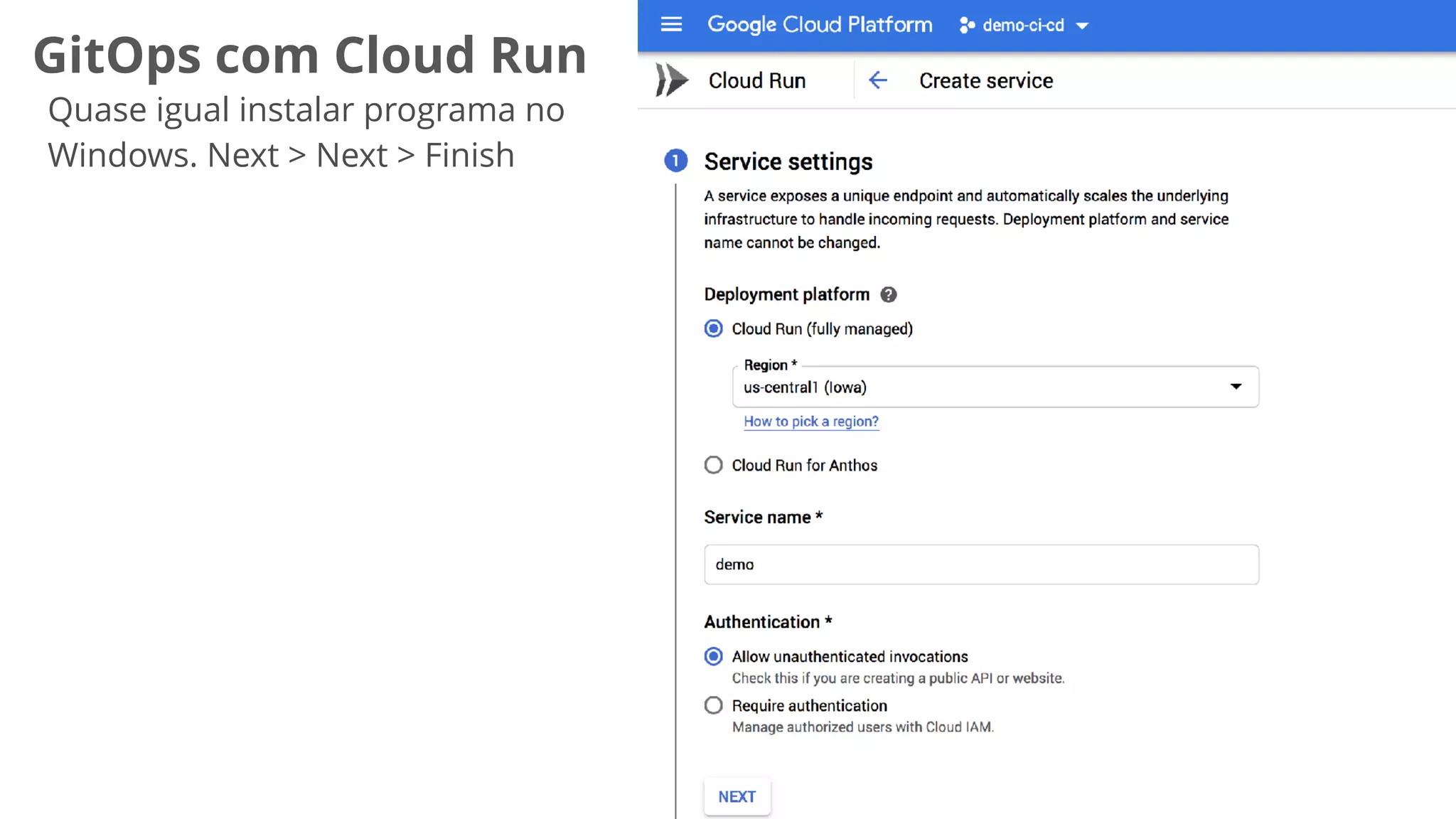Select Allow unauthenticated invocations
1456x819 pixels.
pyautogui.click(x=713, y=656)
